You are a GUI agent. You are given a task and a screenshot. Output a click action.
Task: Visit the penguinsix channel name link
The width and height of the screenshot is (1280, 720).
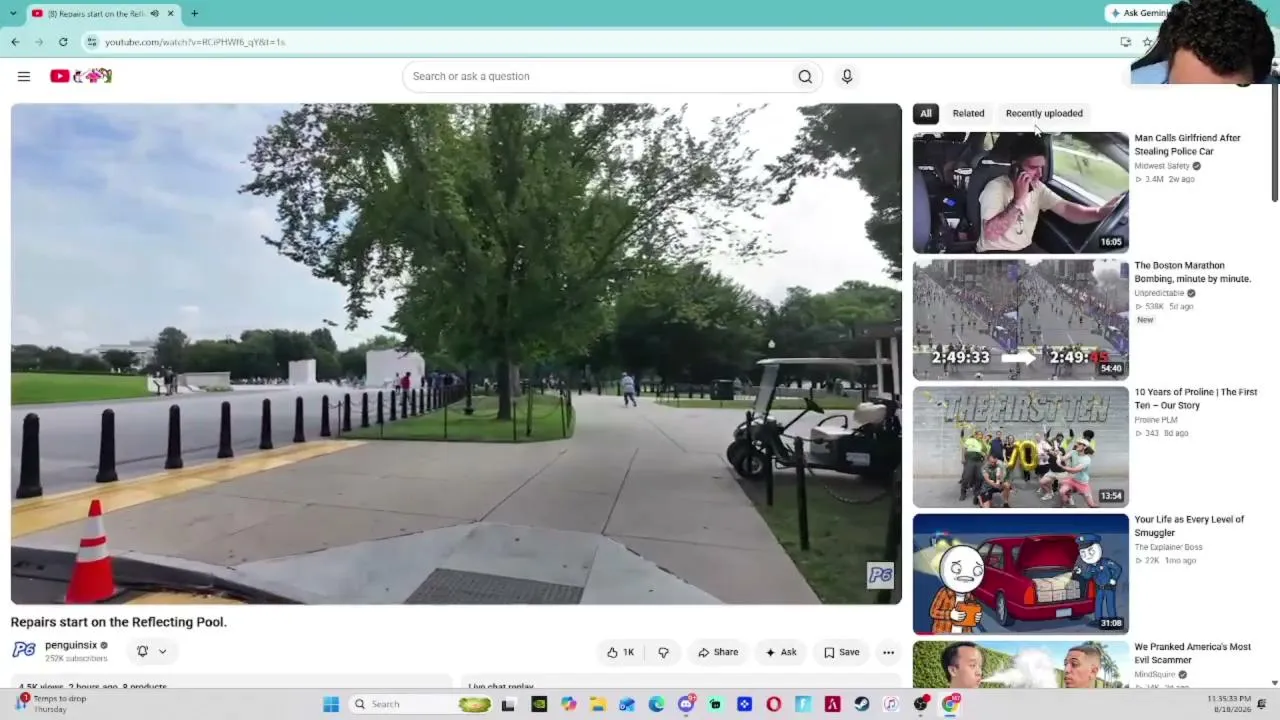coord(71,645)
